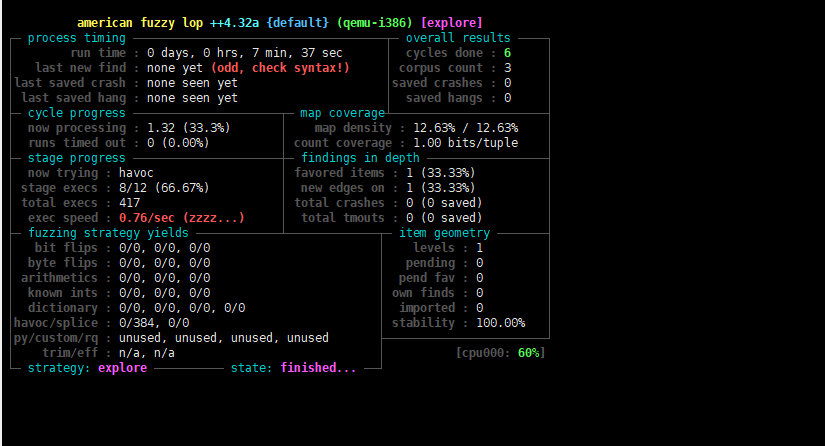Click the '{default}' label in the title
825x446 pixels.
click(x=297, y=23)
